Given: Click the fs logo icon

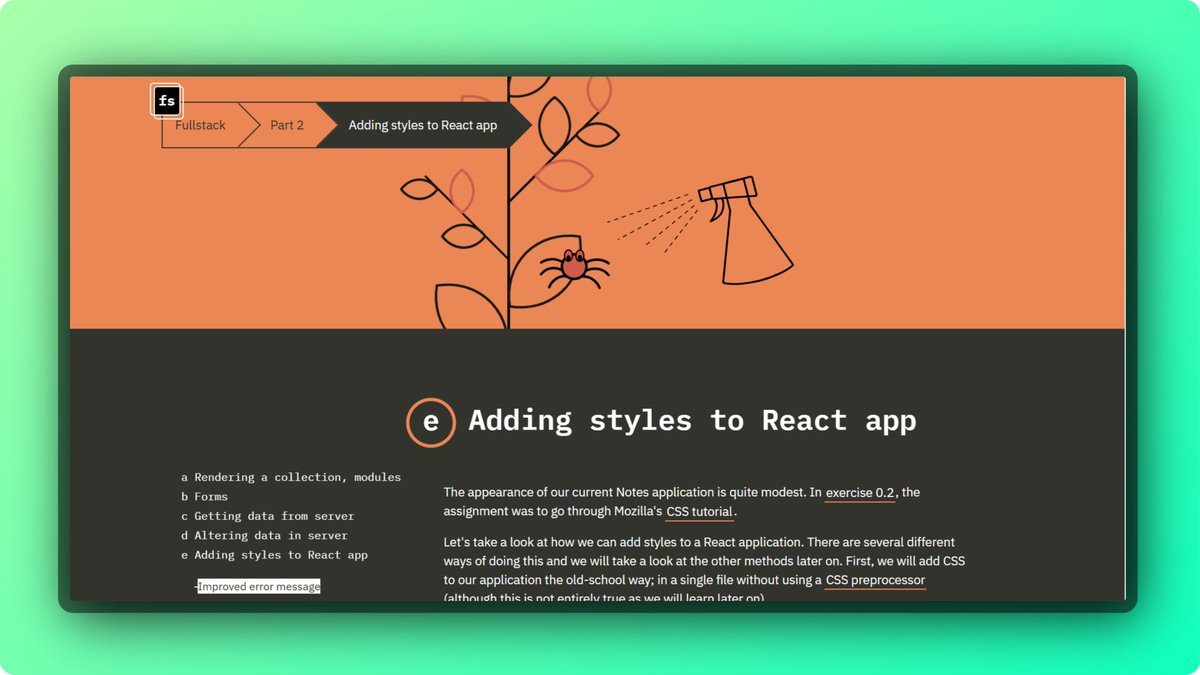Looking at the screenshot, I should tap(167, 100).
